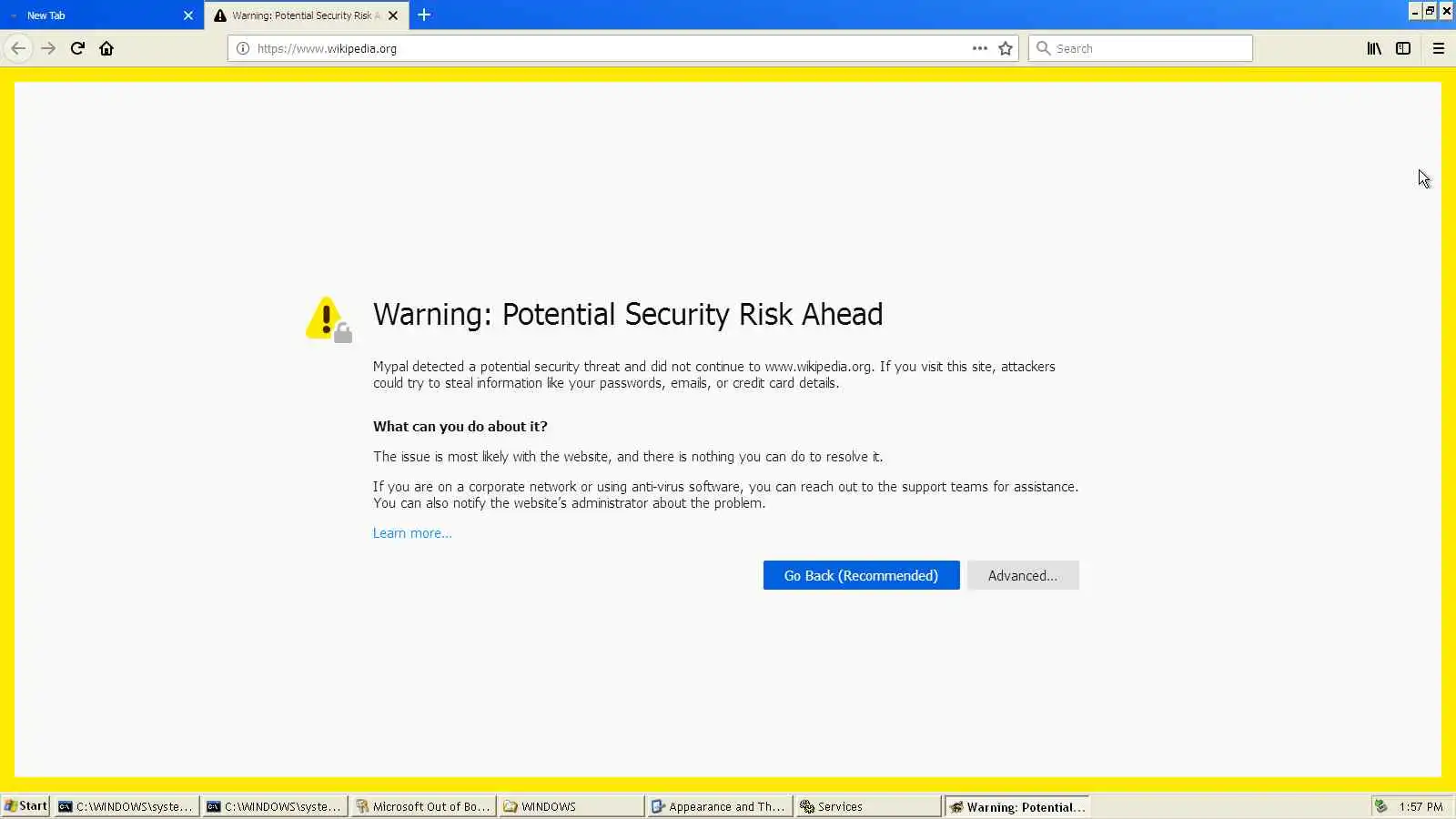Close the New Tab tab
This screenshot has height=819, width=1456.
click(x=188, y=15)
